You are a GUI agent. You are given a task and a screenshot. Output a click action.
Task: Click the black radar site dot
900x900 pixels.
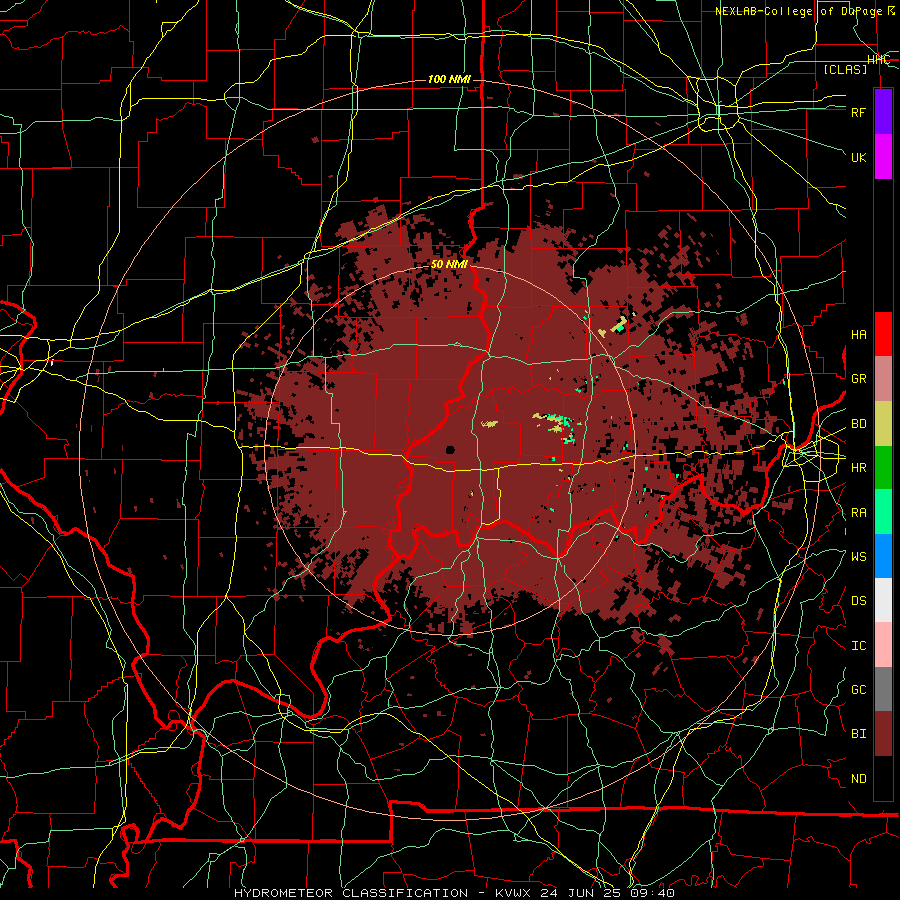450,450
